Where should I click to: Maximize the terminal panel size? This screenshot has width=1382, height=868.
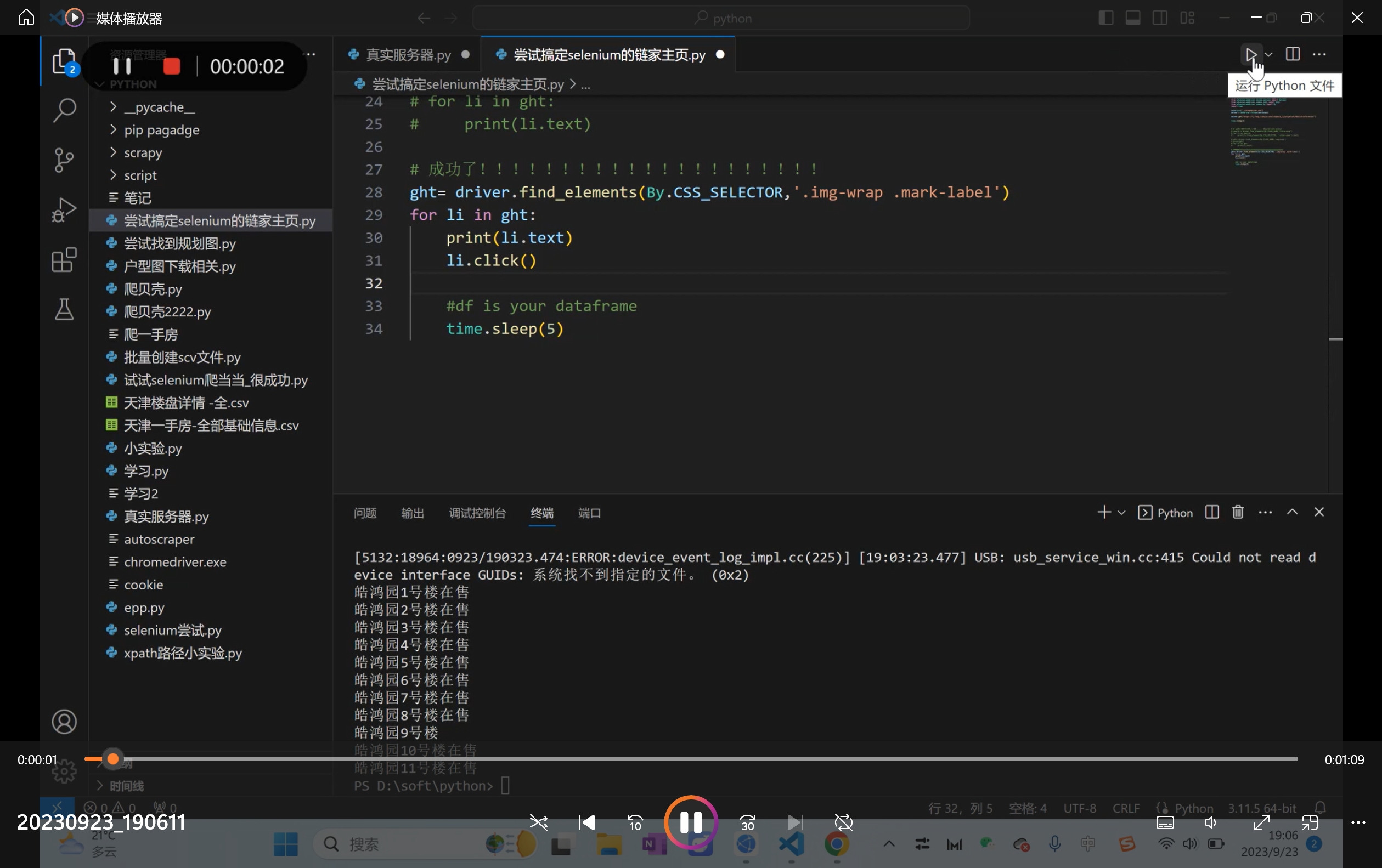coord(1292,512)
